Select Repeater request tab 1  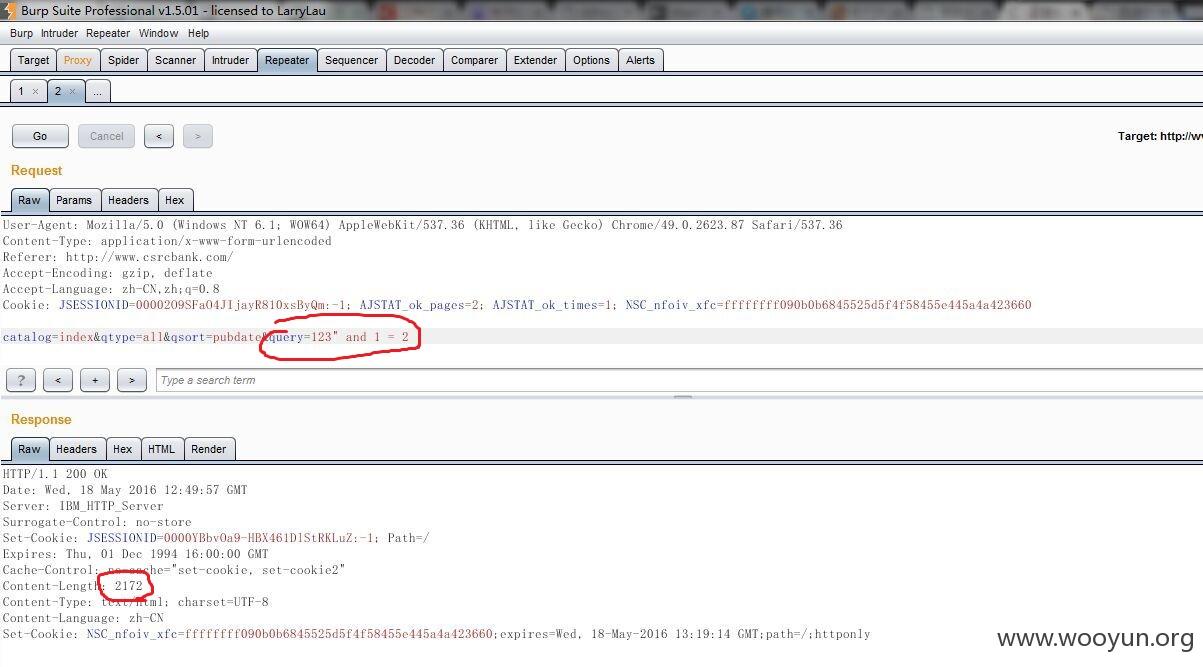pyautogui.click(x=21, y=91)
